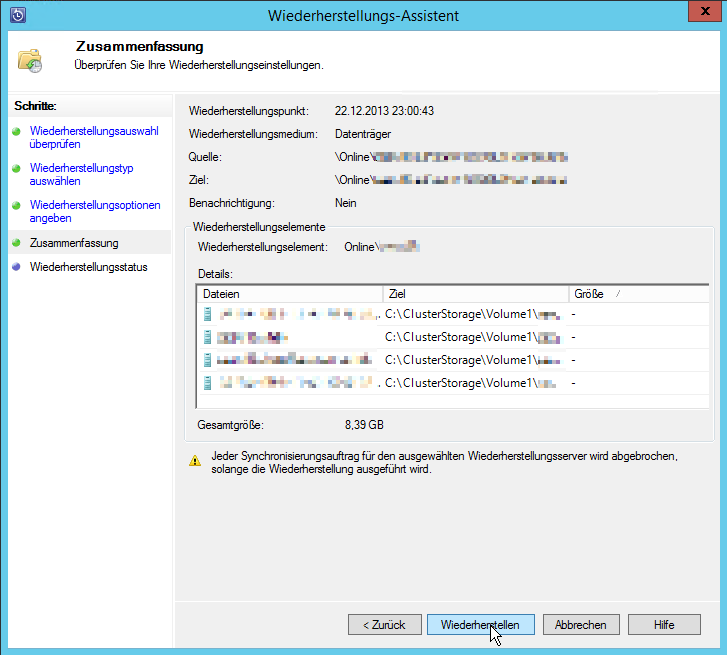Click the Zurück button
The height and width of the screenshot is (655, 727).
(x=384, y=624)
